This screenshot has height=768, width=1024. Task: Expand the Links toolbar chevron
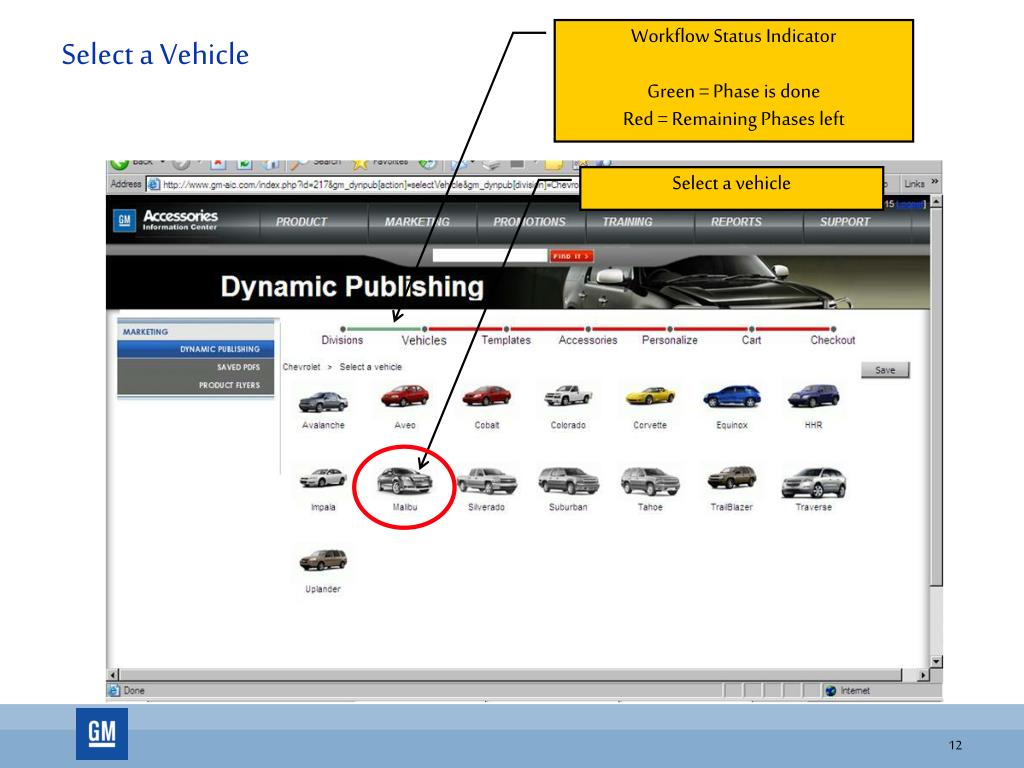click(x=935, y=182)
